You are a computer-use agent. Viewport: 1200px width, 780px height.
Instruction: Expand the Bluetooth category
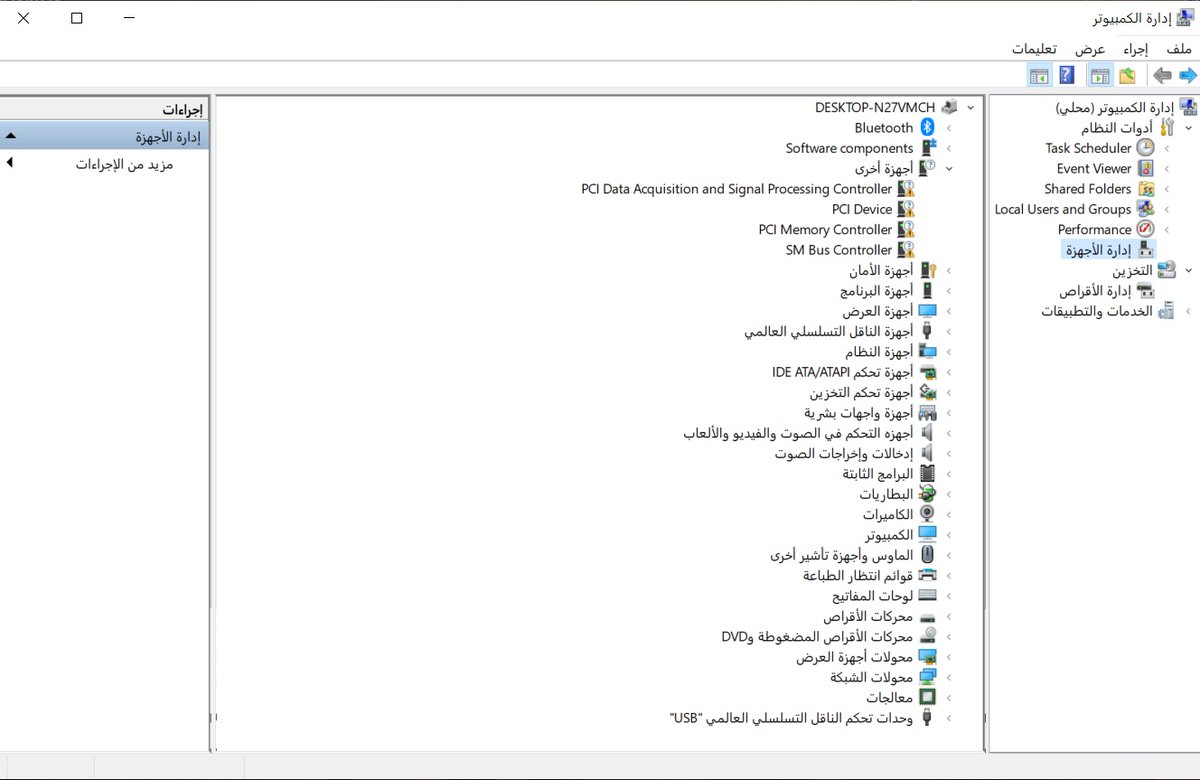pyautogui.click(x=948, y=128)
